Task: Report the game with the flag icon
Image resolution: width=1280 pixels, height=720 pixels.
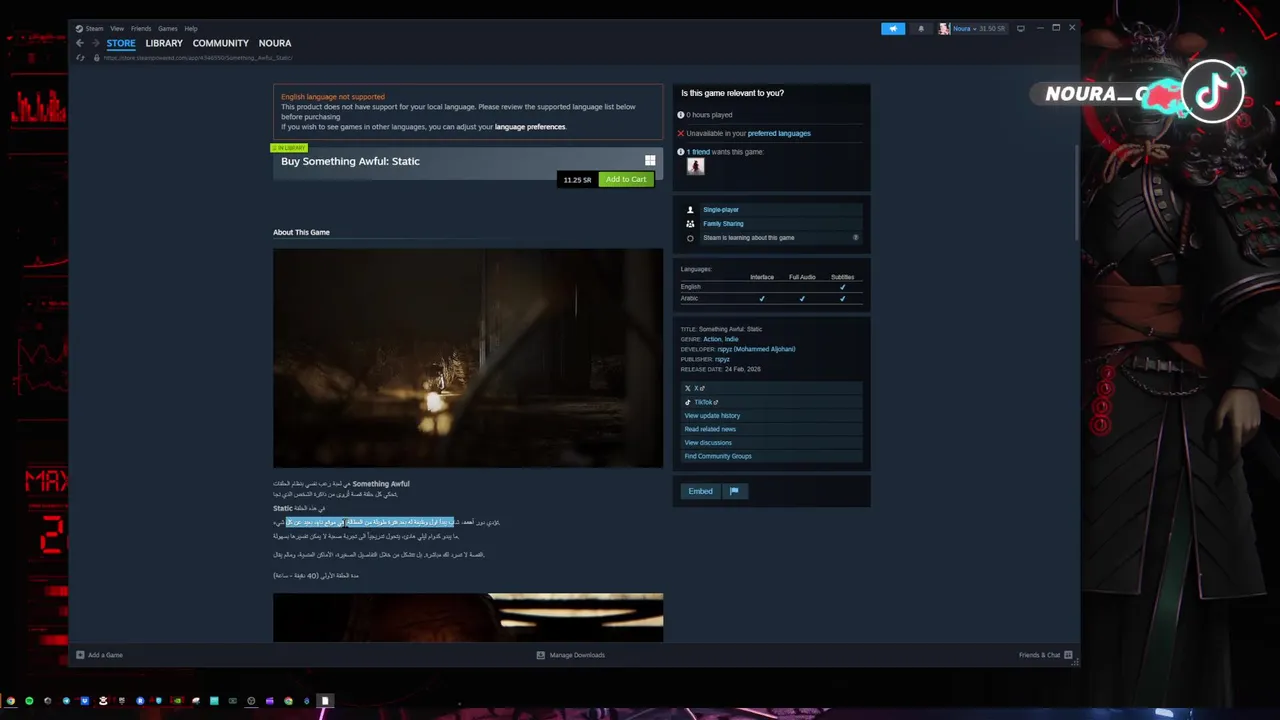Action: 734,491
